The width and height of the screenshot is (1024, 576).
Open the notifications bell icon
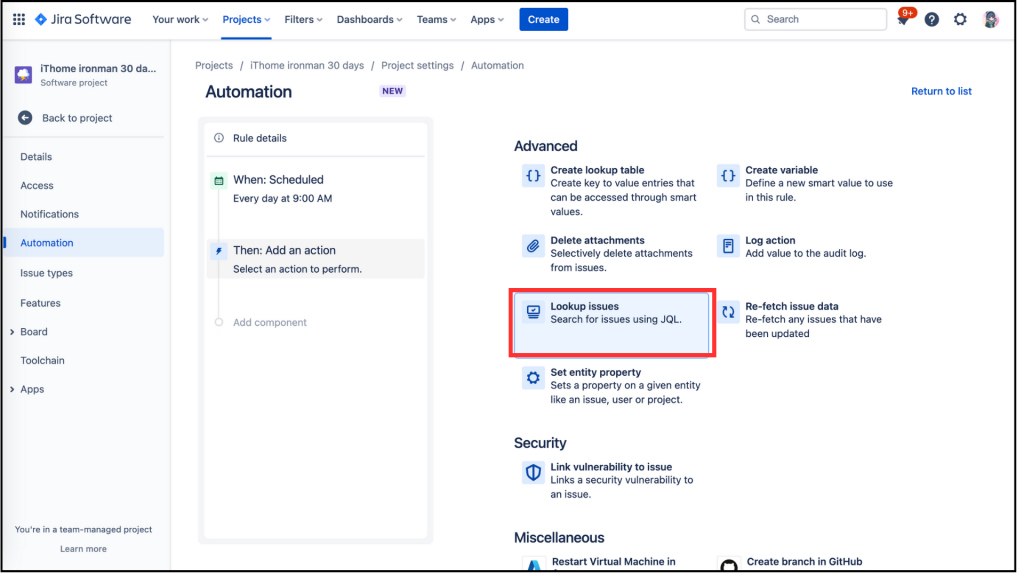tap(904, 20)
